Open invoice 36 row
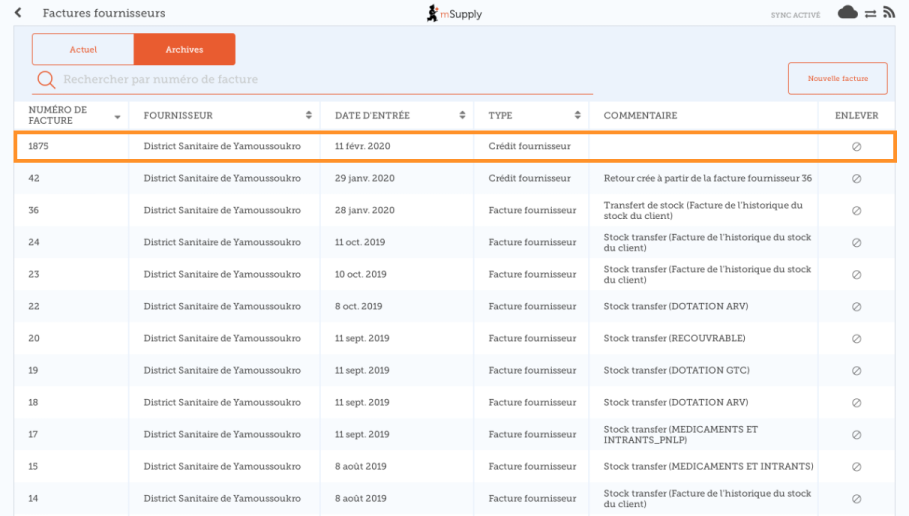909x516 pixels. point(400,210)
